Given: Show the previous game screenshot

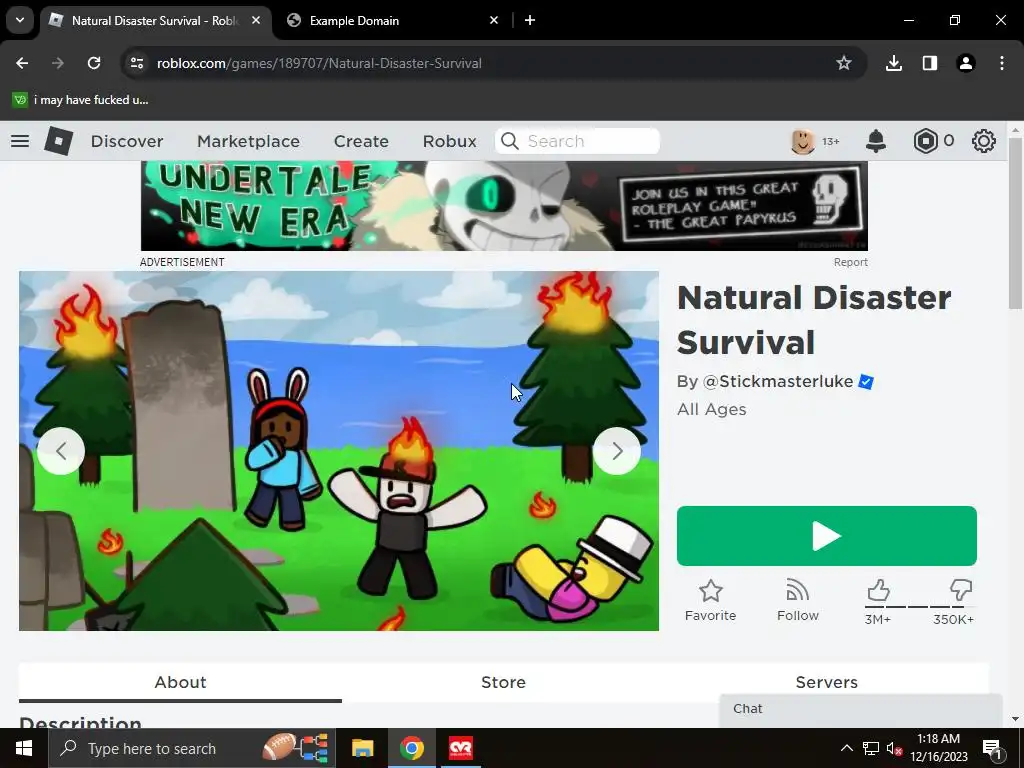Looking at the screenshot, I should click(x=61, y=451).
